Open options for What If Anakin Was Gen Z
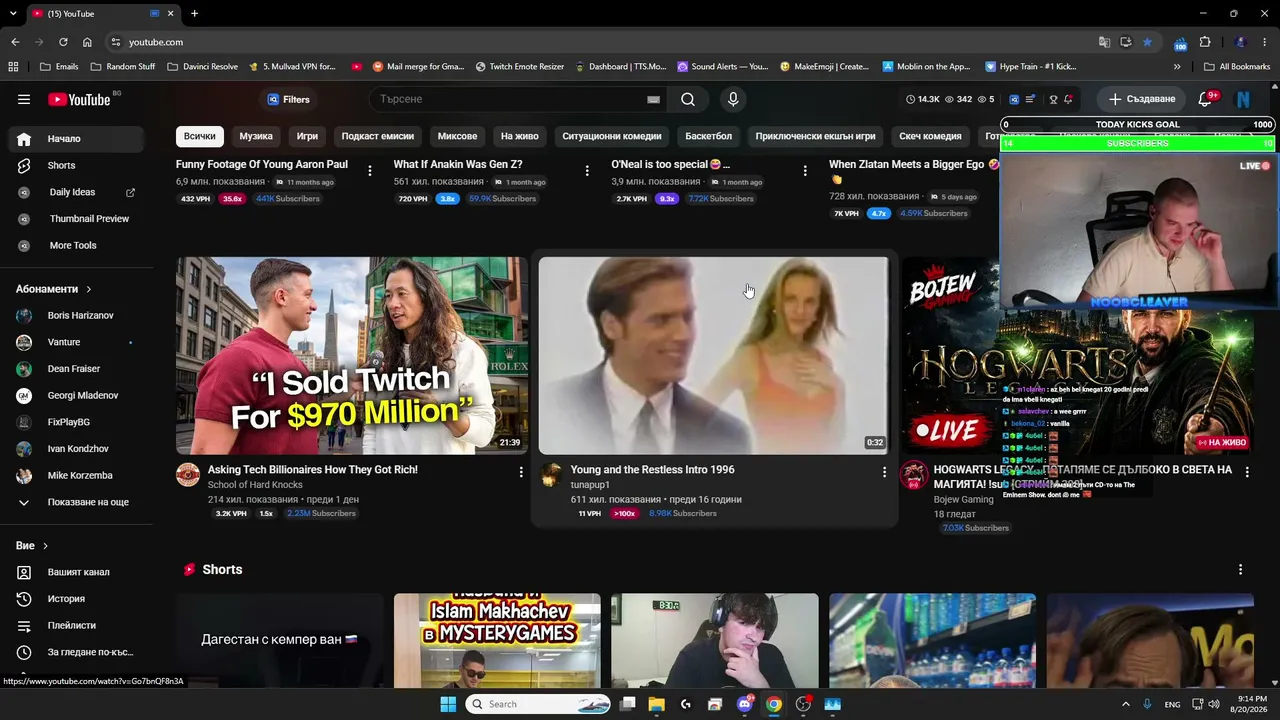The image size is (1280, 720). click(587, 171)
